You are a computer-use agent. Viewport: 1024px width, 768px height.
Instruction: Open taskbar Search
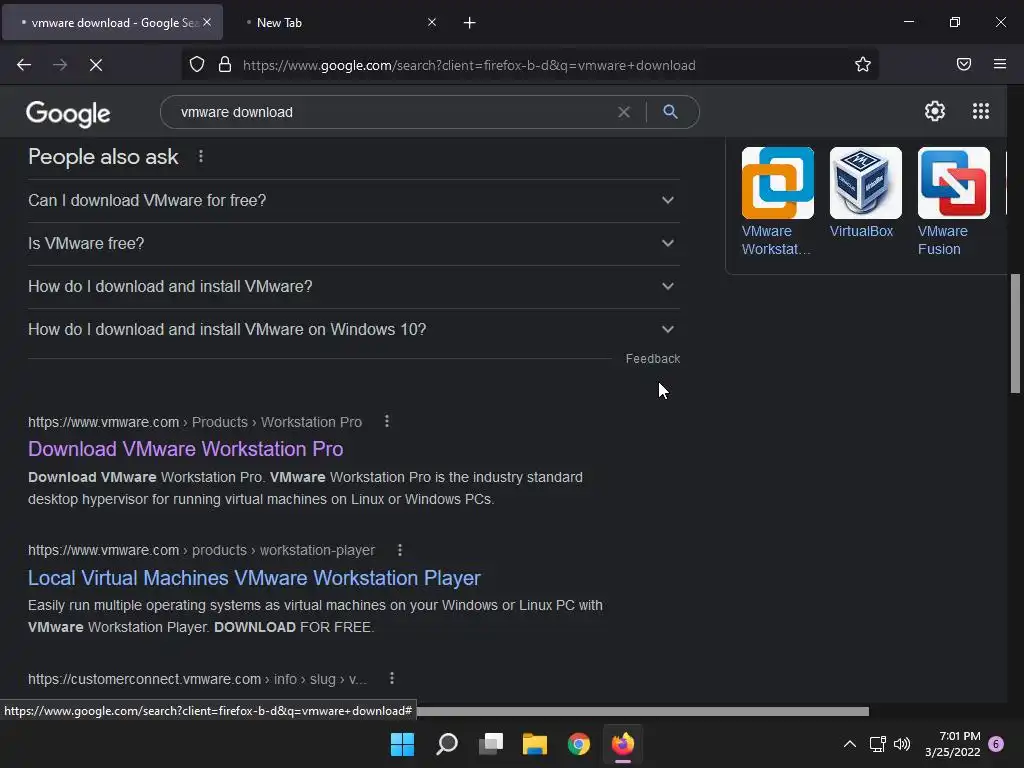tap(447, 744)
